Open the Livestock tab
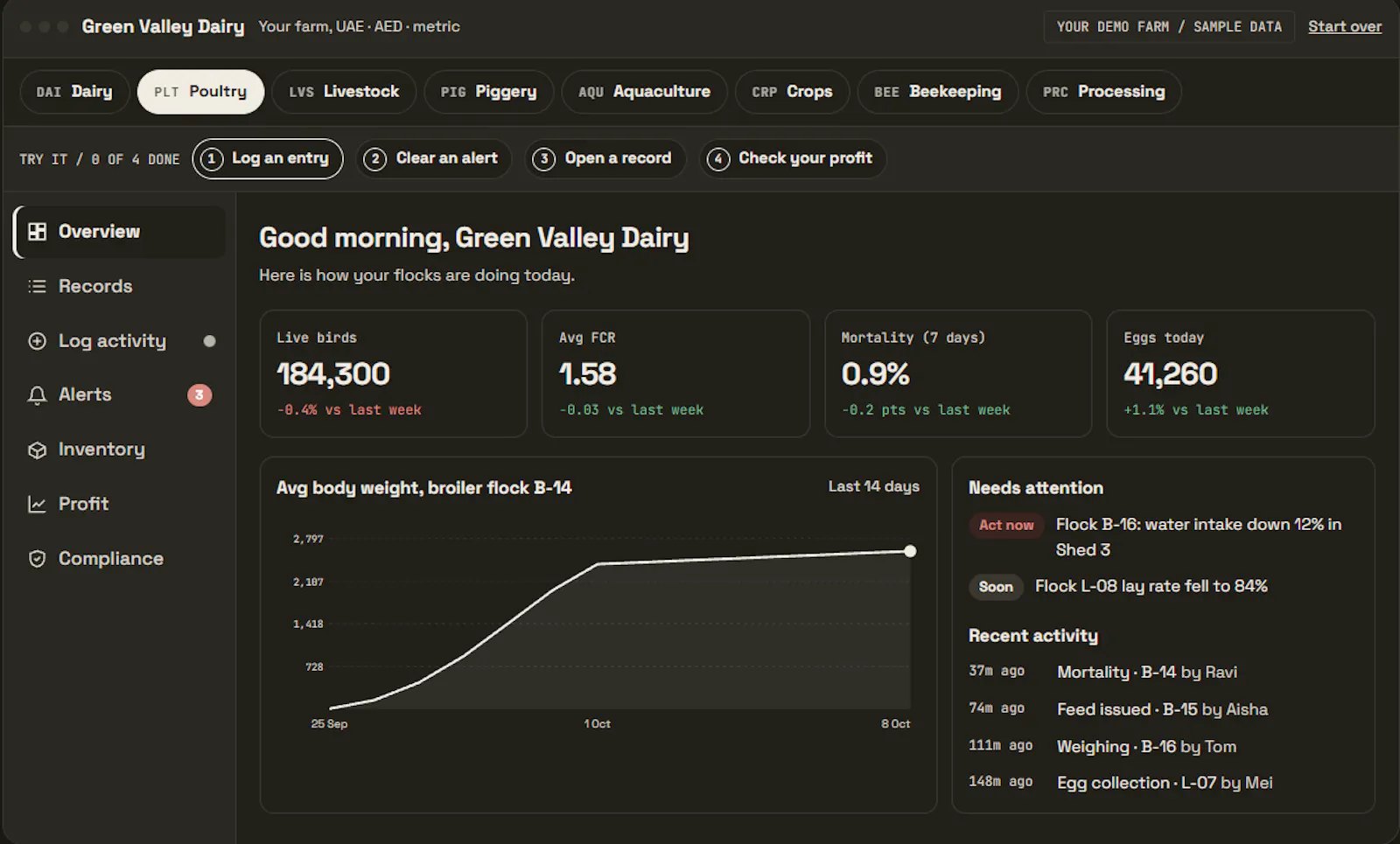Screen dimensions: 1400x844 (x=344, y=92)
